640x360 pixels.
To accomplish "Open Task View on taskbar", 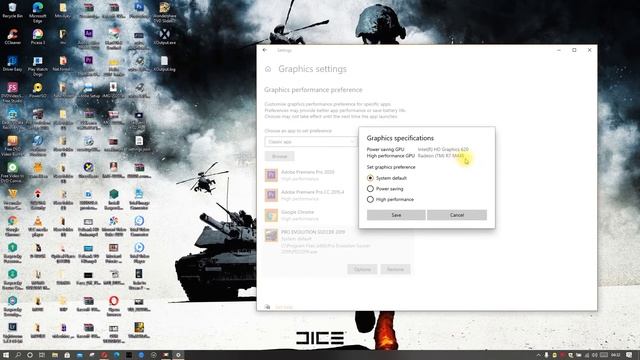I will coord(42,355).
